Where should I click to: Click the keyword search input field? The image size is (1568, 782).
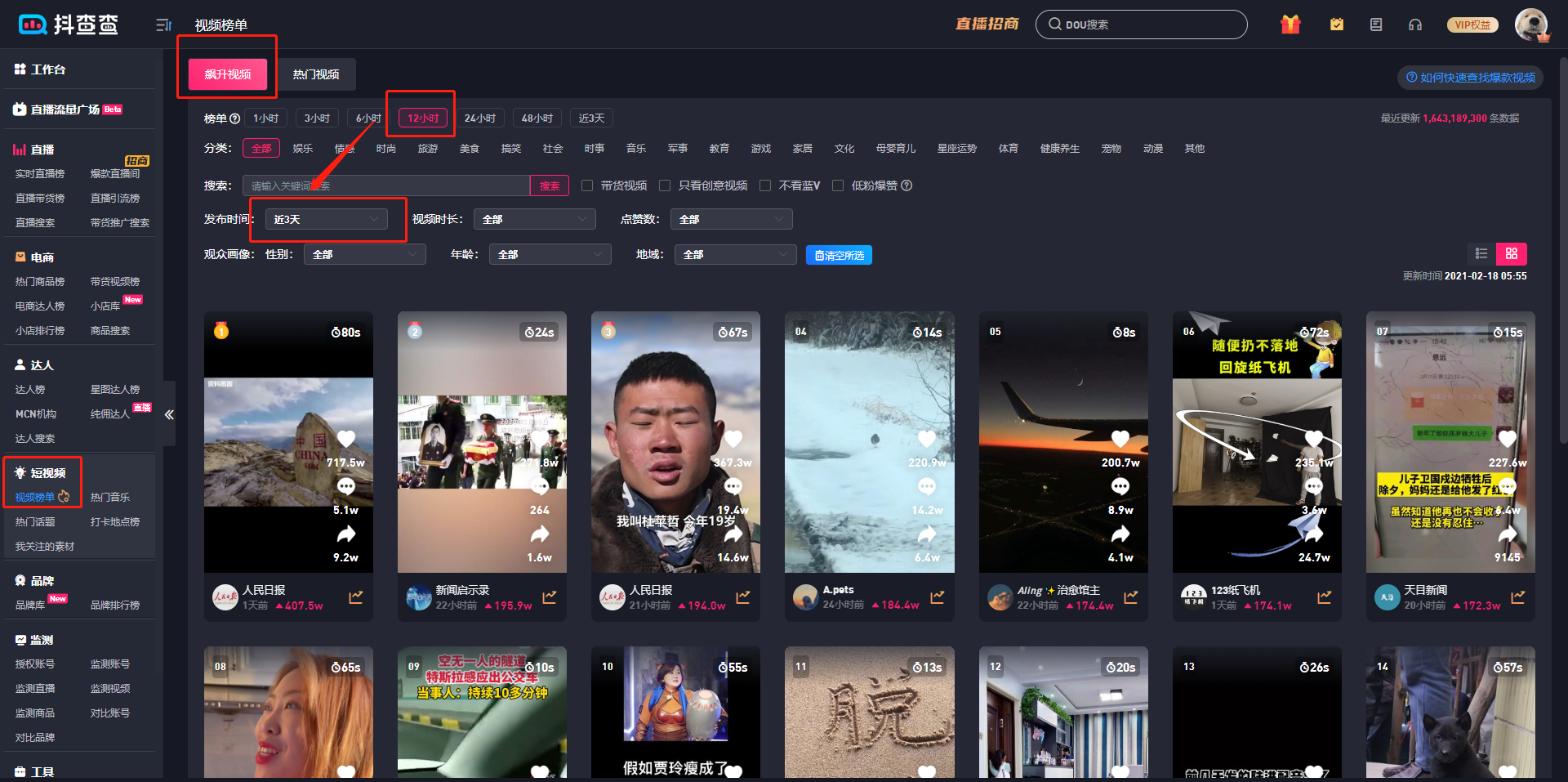(x=386, y=185)
